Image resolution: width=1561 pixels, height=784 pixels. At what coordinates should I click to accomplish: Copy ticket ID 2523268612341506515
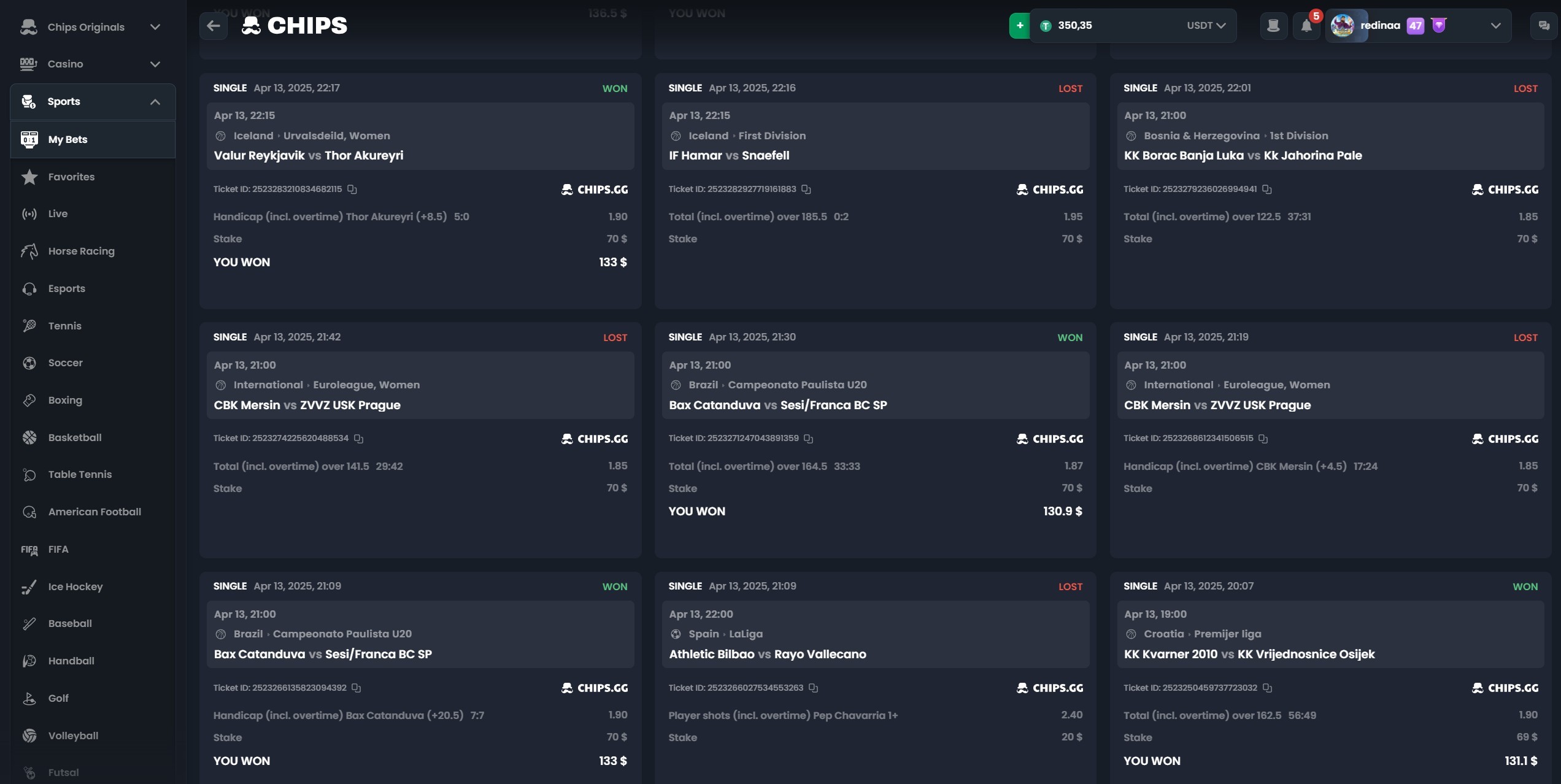[1263, 439]
